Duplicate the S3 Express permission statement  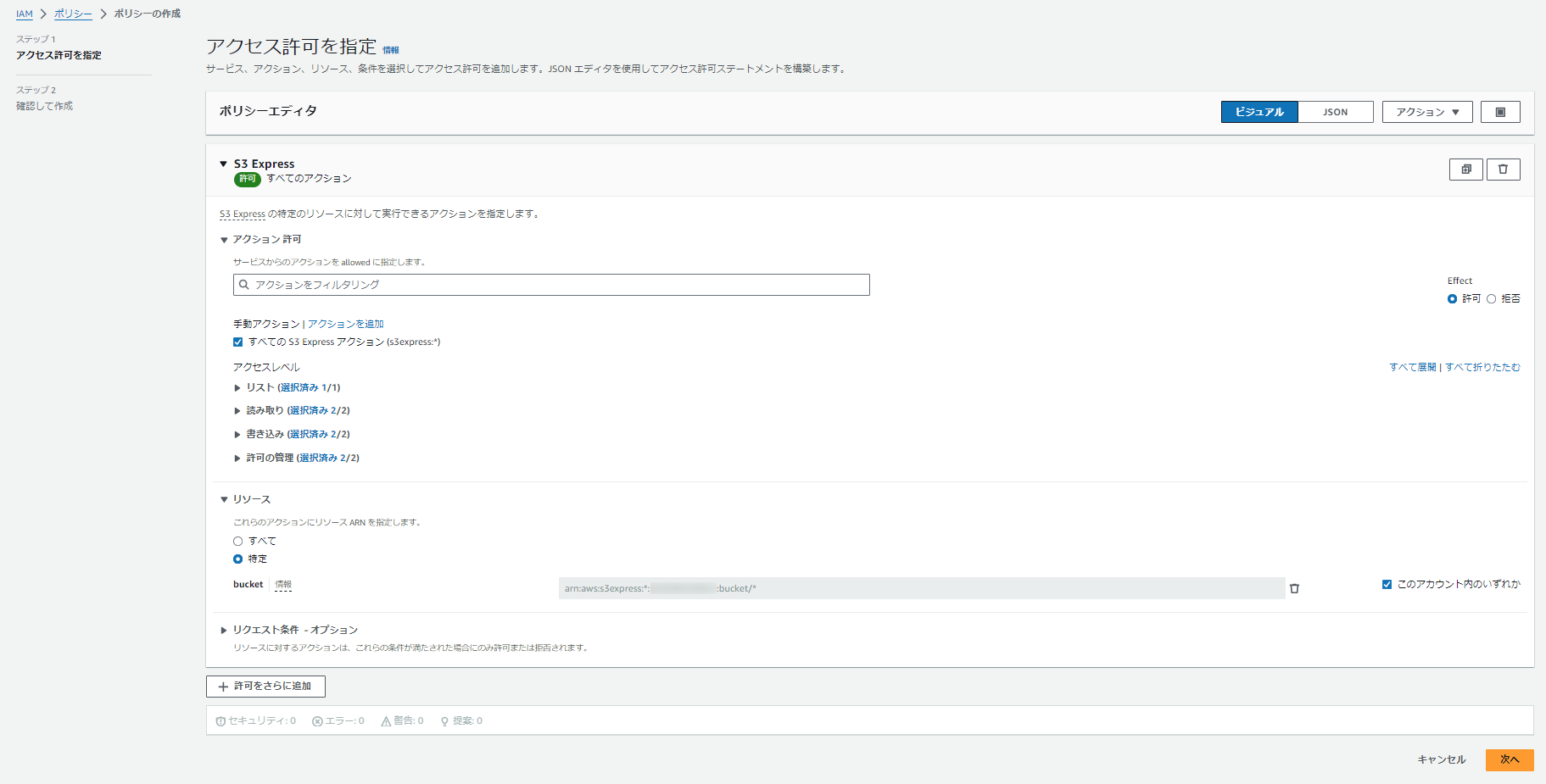tap(1465, 170)
